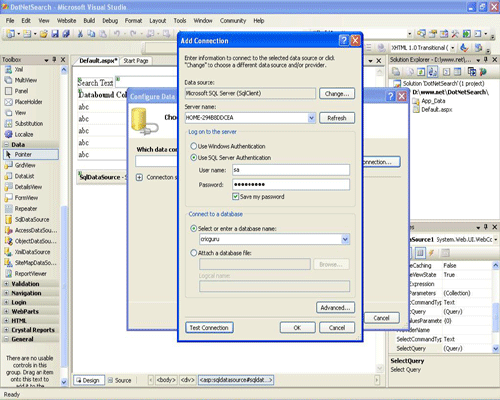Viewport: 500px width, 400px height.
Task: Click View Designer icon in Solution Explorer
Action: pyautogui.click(x=458, y=72)
